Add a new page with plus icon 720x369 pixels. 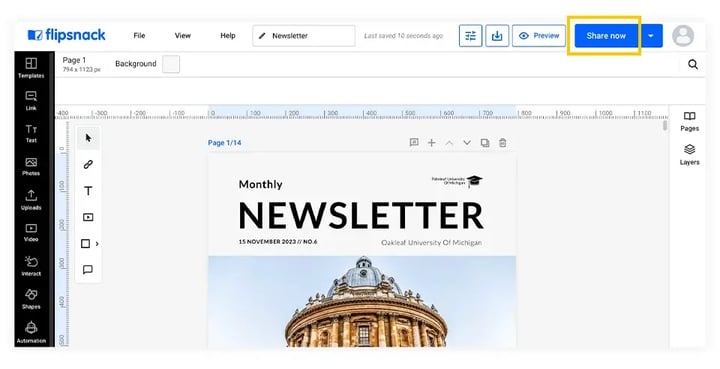tap(432, 143)
